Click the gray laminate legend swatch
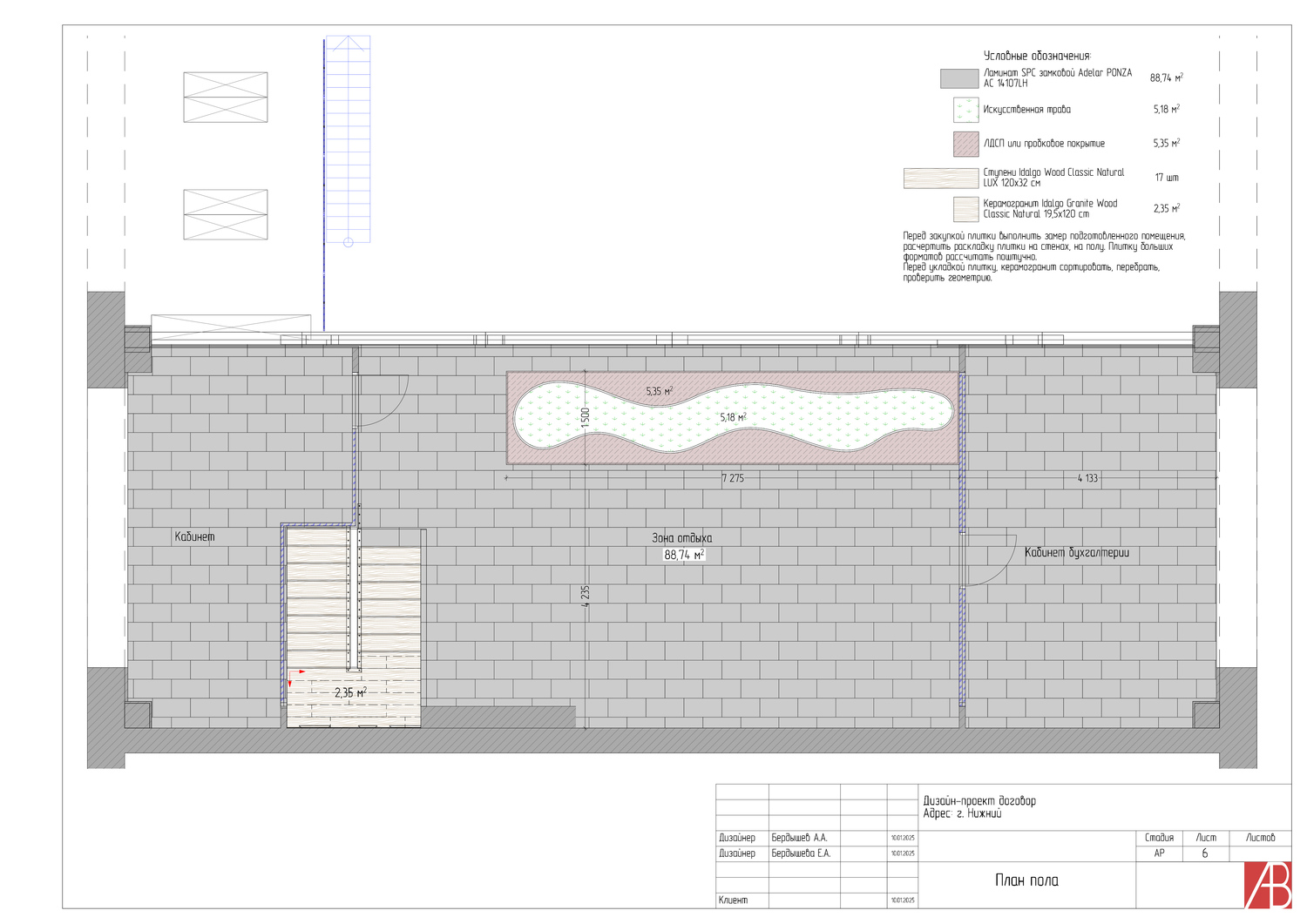 click(x=959, y=78)
